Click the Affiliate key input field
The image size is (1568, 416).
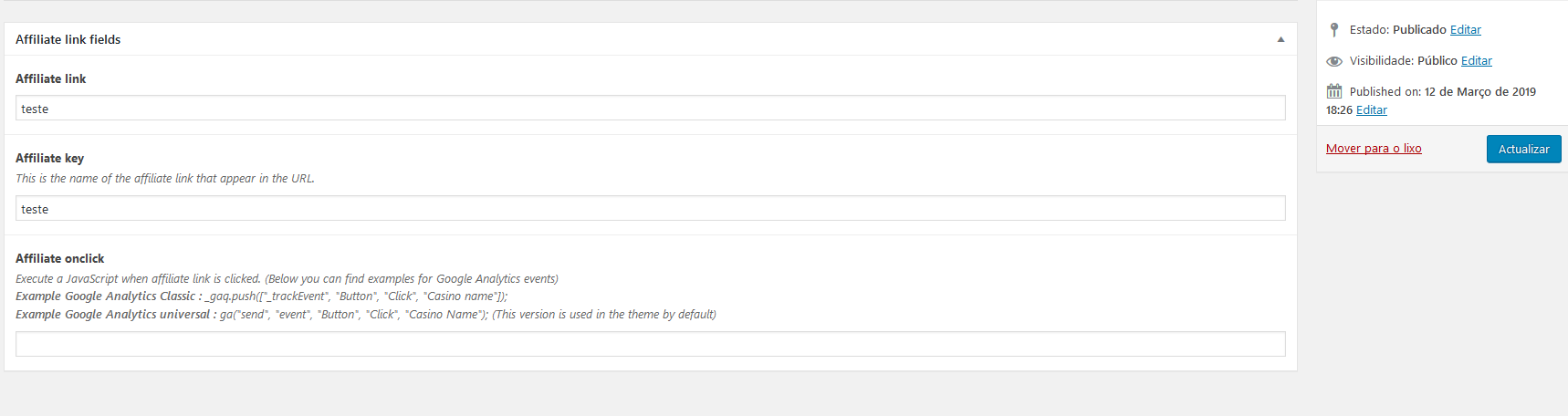(x=650, y=208)
